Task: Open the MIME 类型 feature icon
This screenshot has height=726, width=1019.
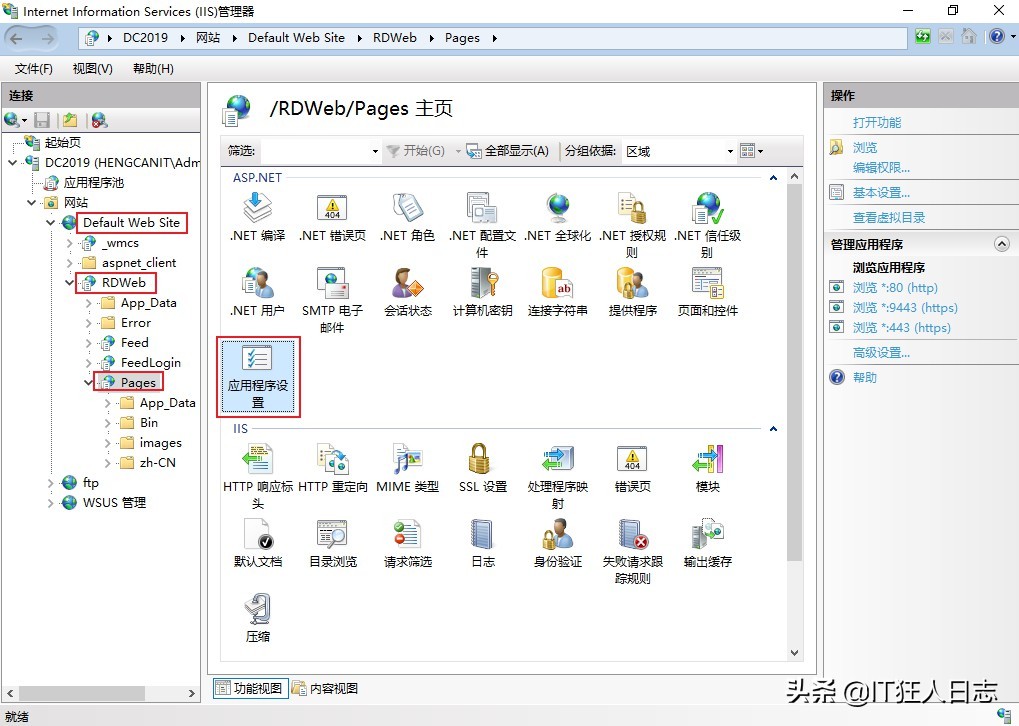Action: click(407, 468)
